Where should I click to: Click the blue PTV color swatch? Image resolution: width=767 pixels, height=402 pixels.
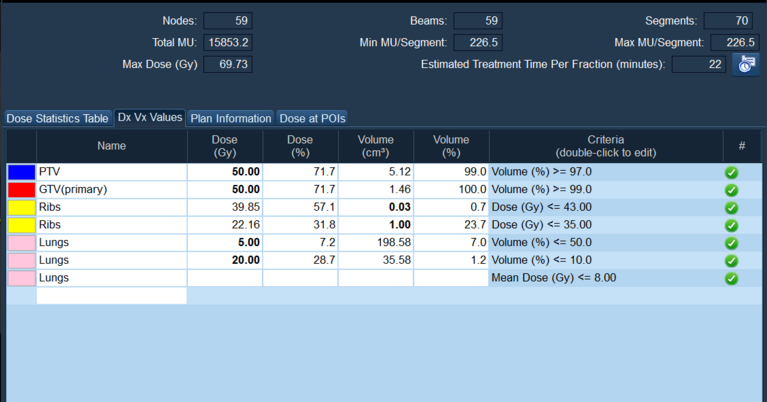point(21,172)
